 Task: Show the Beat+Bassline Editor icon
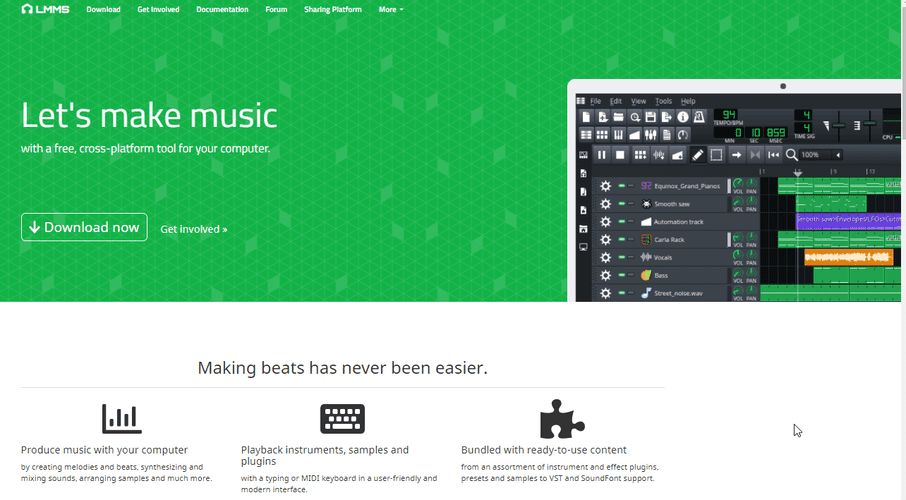[x=602, y=135]
